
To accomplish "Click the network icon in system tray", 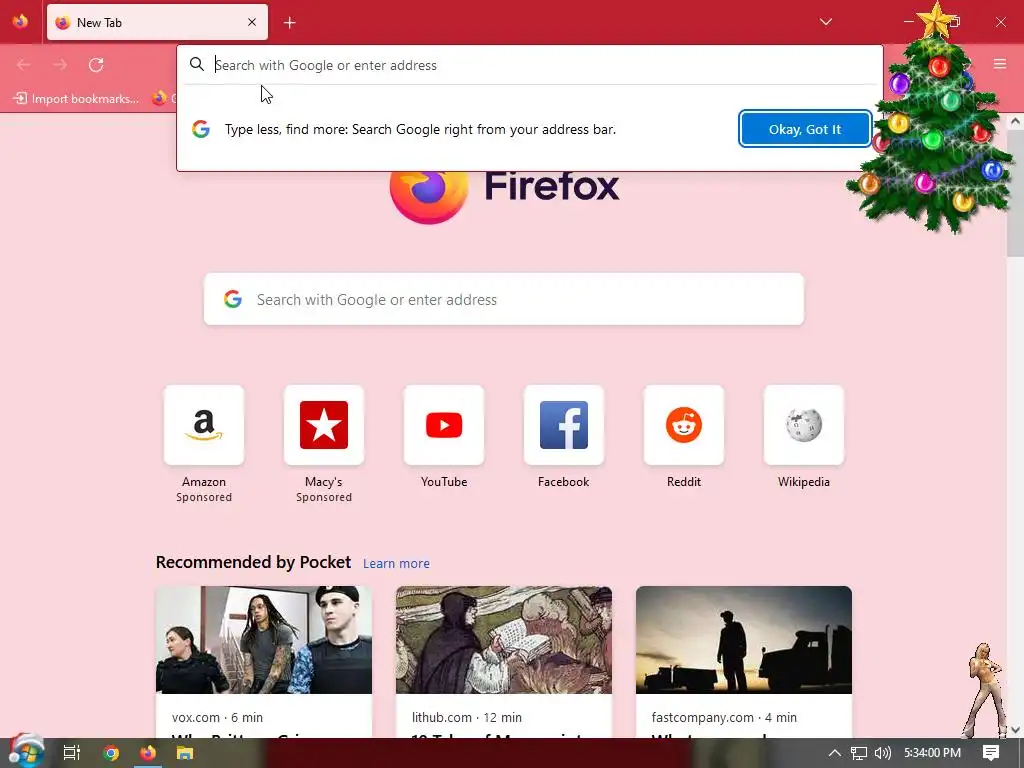I will pyautogui.click(x=859, y=753).
